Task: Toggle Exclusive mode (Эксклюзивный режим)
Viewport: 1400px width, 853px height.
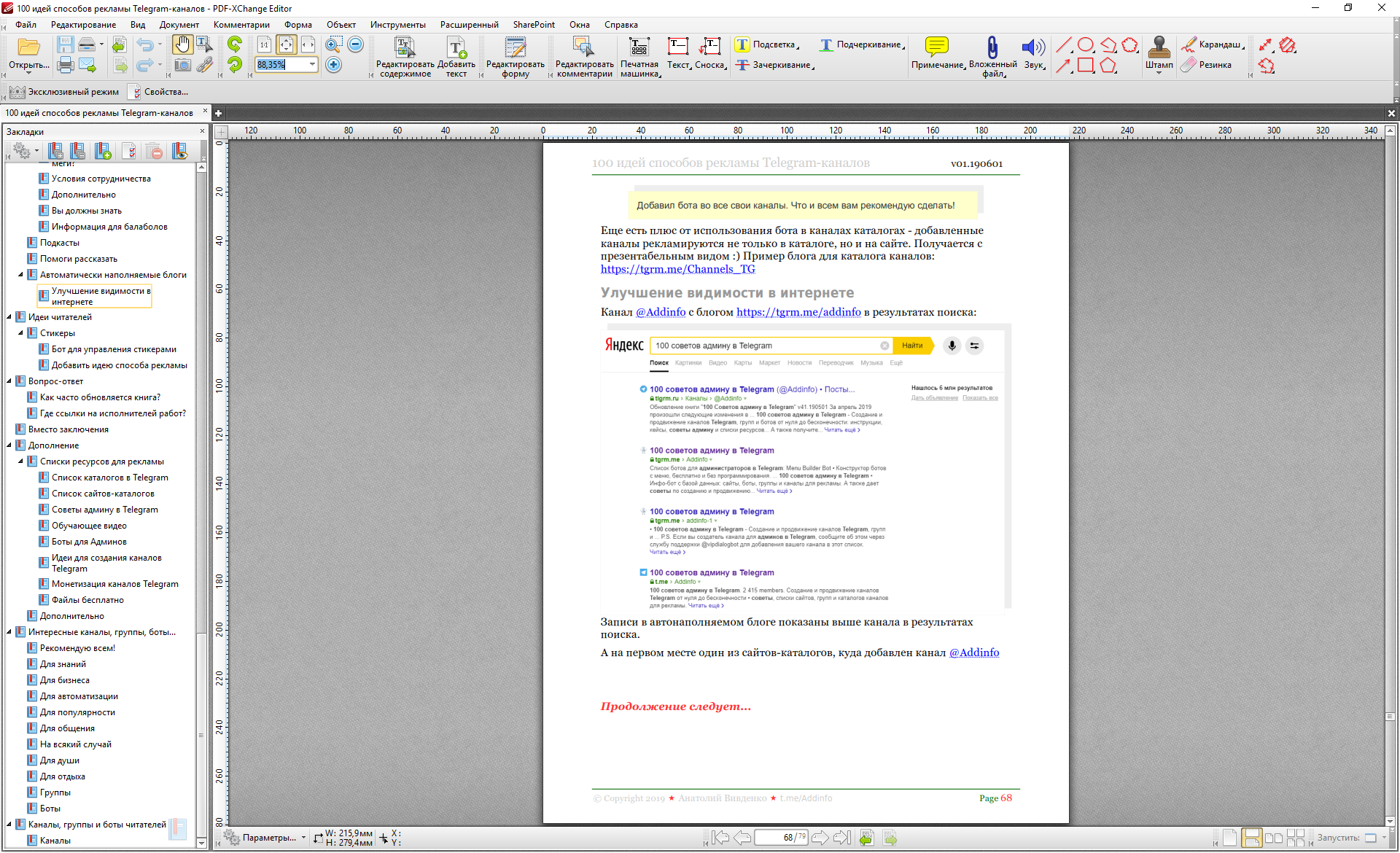Action: [x=64, y=92]
